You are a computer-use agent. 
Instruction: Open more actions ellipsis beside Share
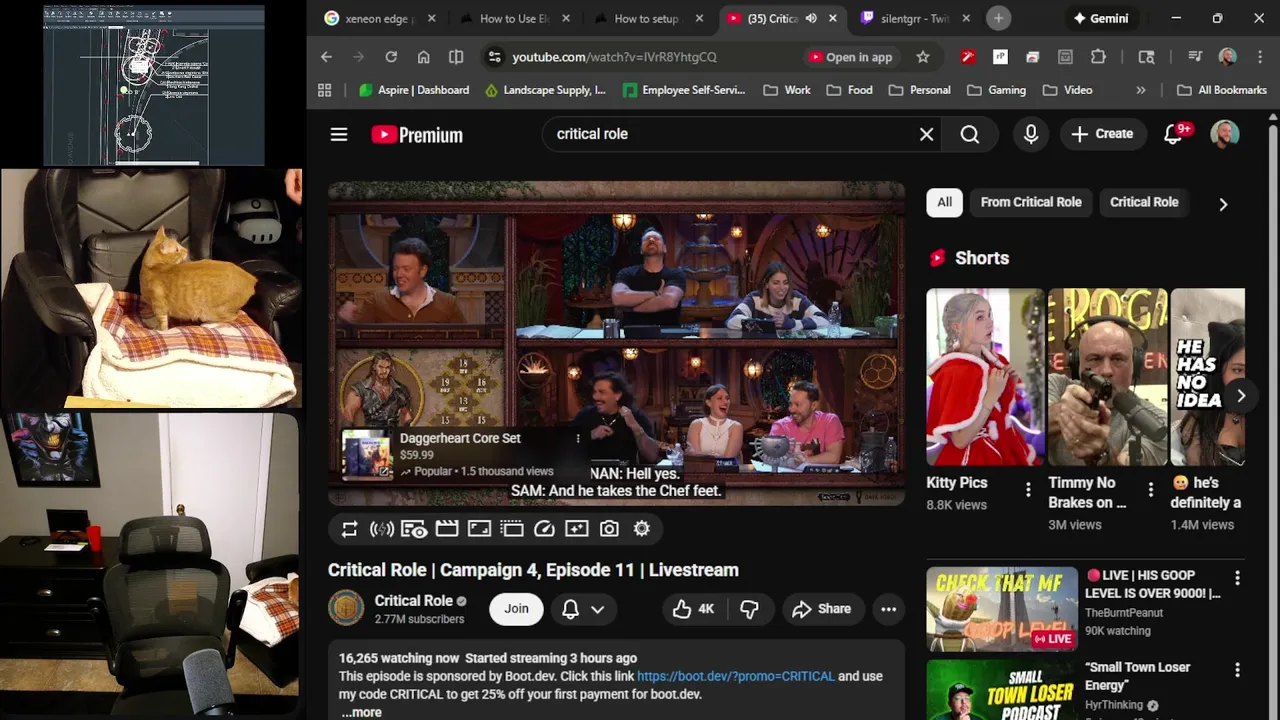tap(888, 609)
